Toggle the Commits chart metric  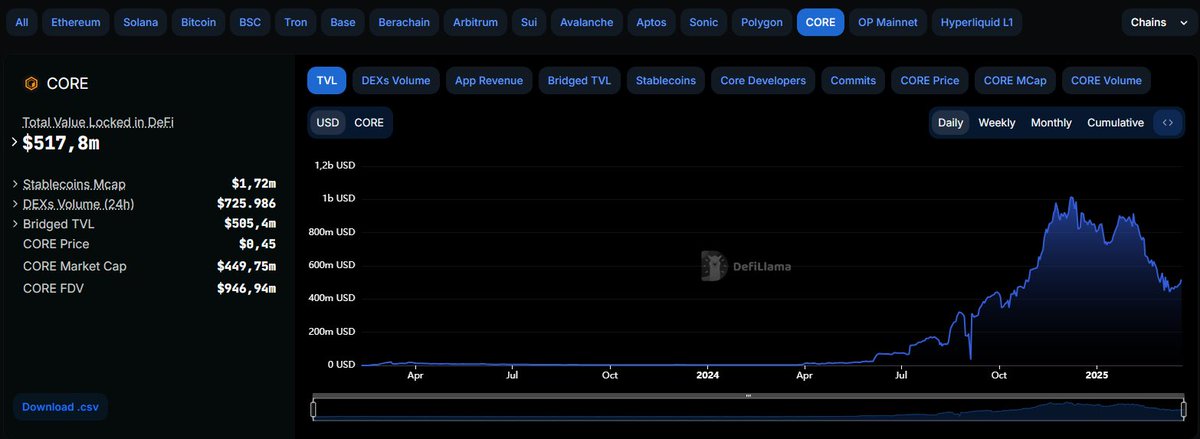coord(853,81)
